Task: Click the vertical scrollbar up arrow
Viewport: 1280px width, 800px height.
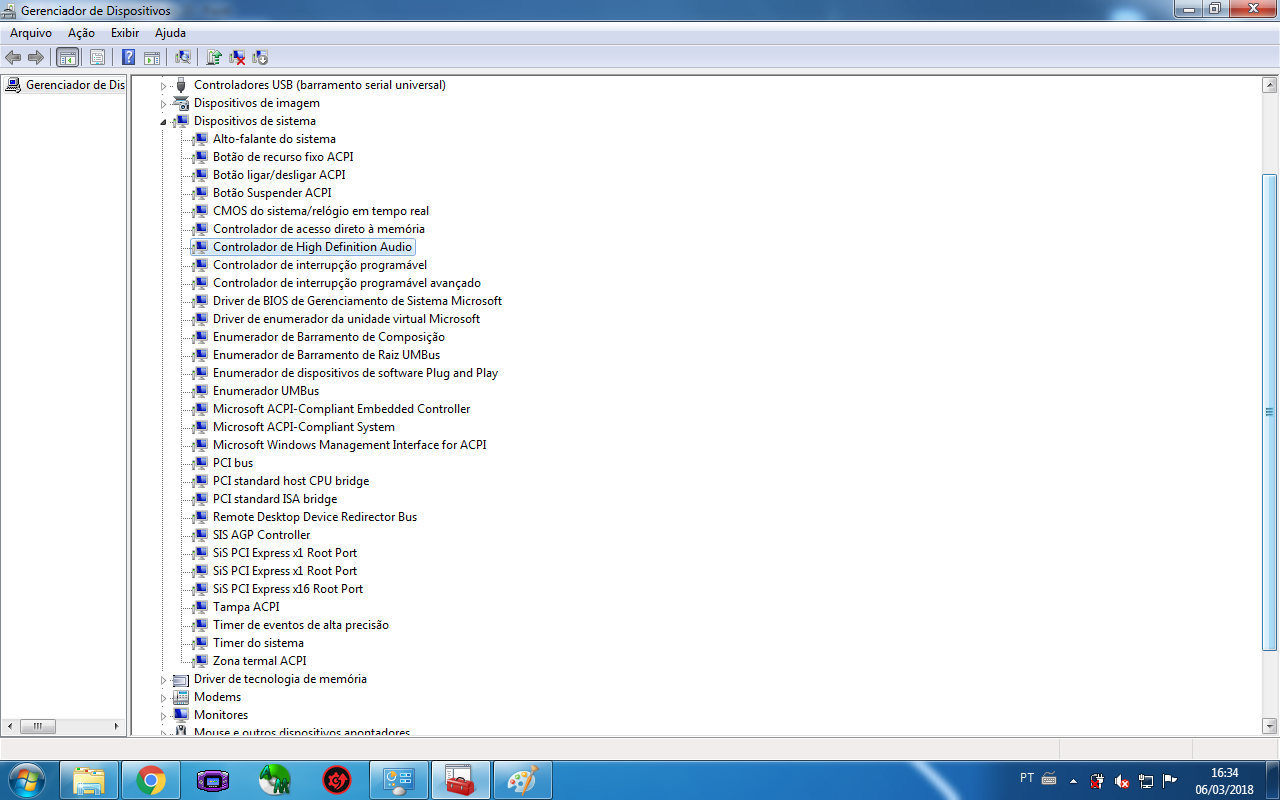Action: (1269, 85)
